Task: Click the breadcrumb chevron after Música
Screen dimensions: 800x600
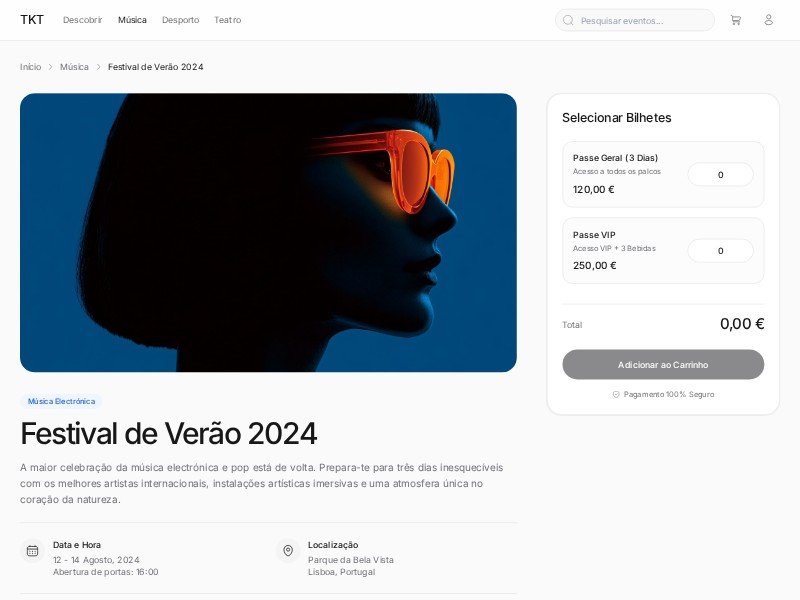Action: (x=98, y=67)
